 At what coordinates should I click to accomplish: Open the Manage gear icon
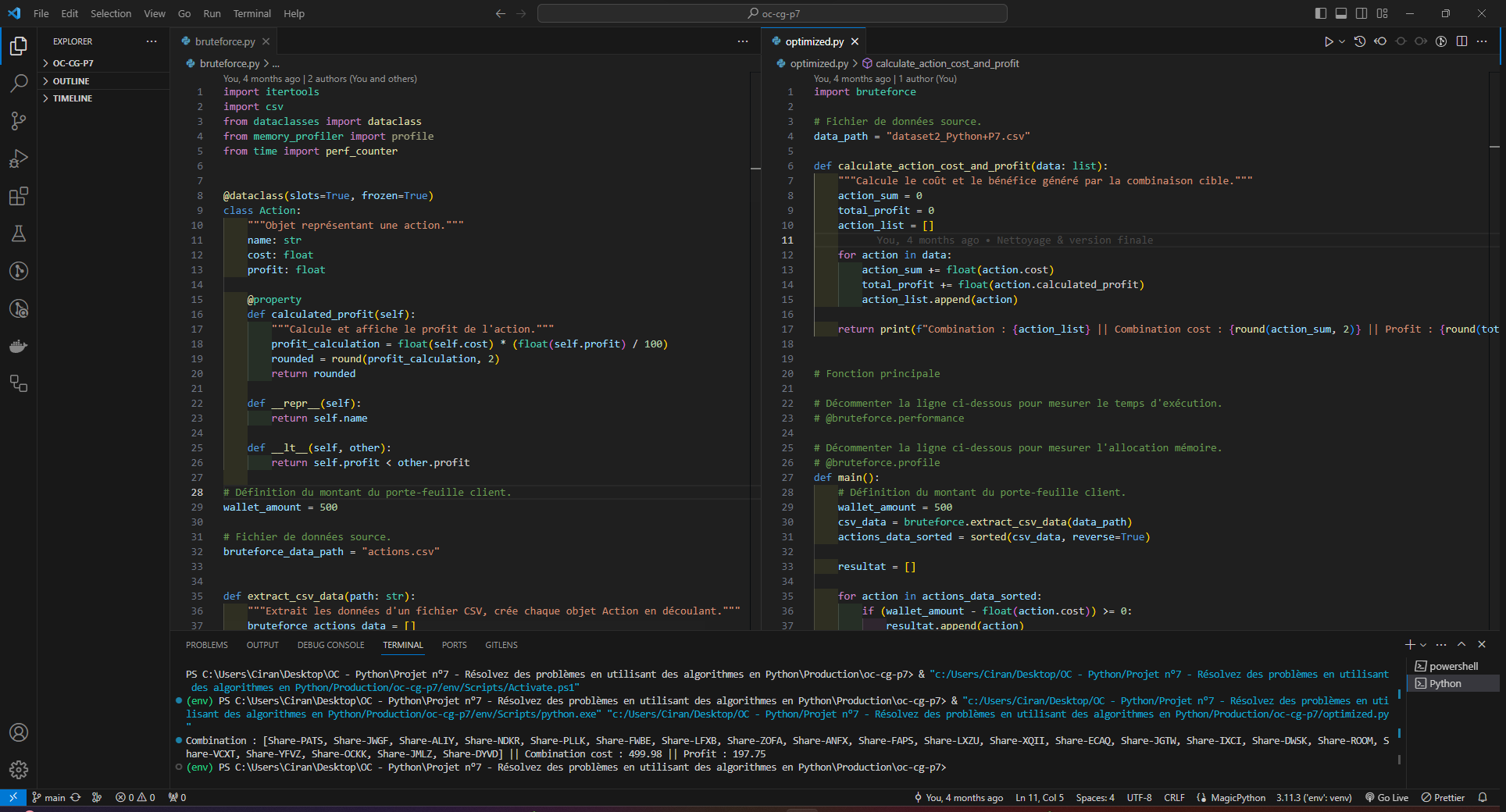(x=19, y=770)
